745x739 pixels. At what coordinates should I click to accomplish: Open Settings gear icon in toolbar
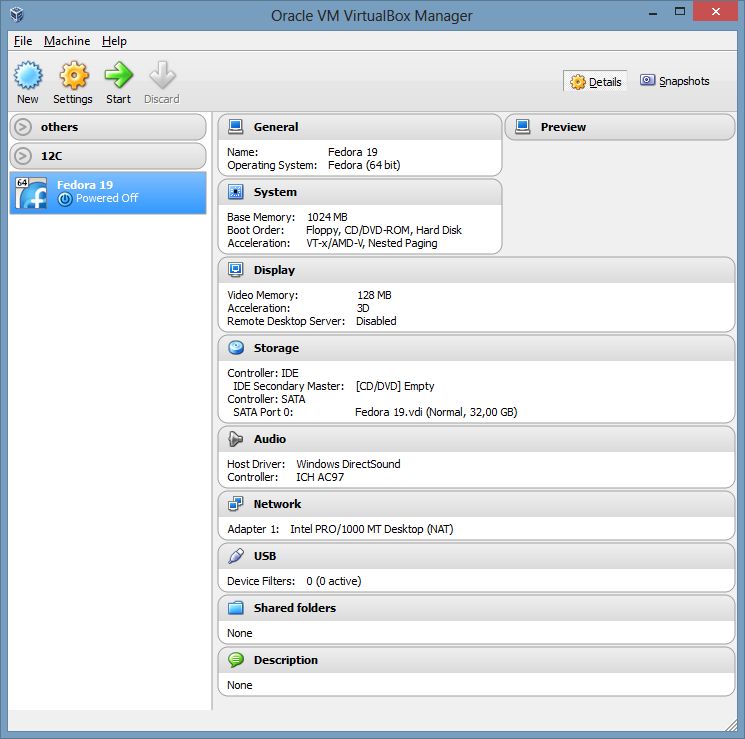point(73,75)
